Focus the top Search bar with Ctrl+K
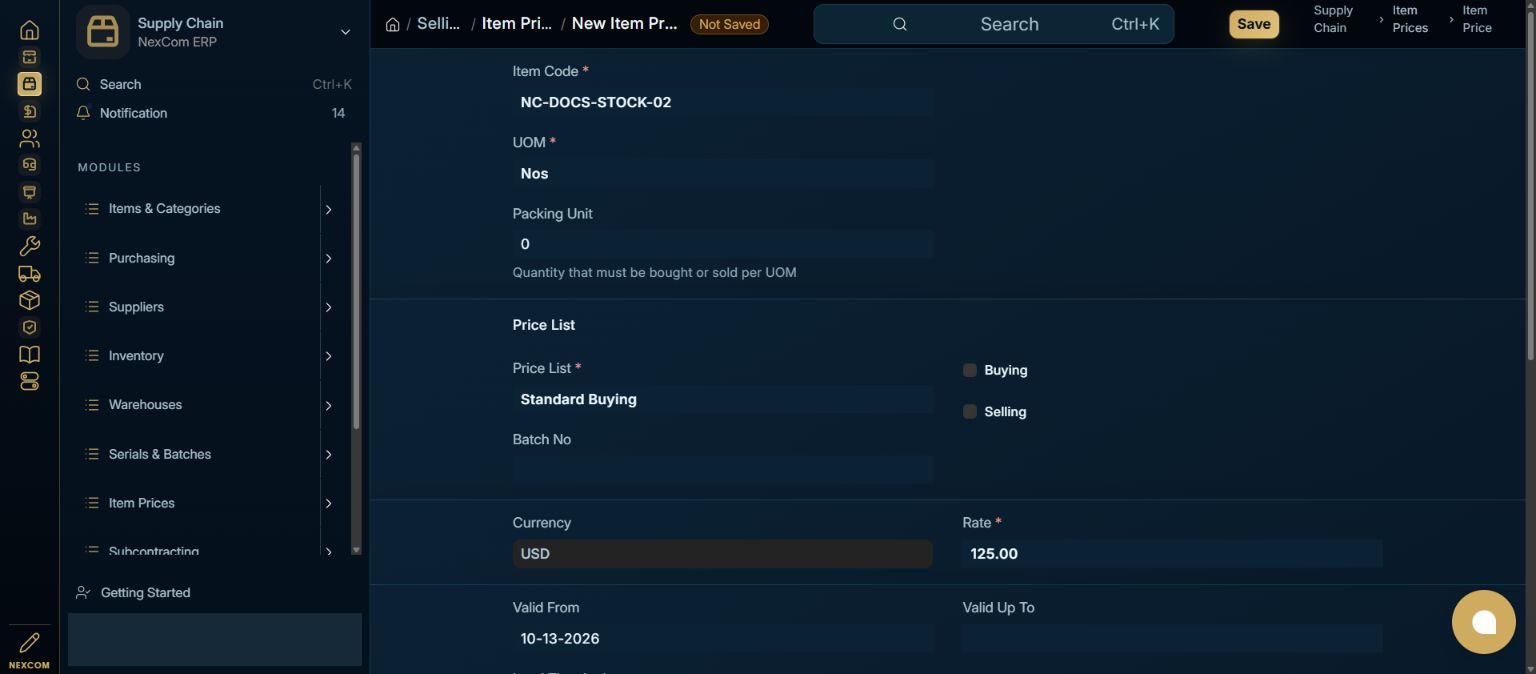Image resolution: width=1536 pixels, height=674 pixels. coord(993,24)
